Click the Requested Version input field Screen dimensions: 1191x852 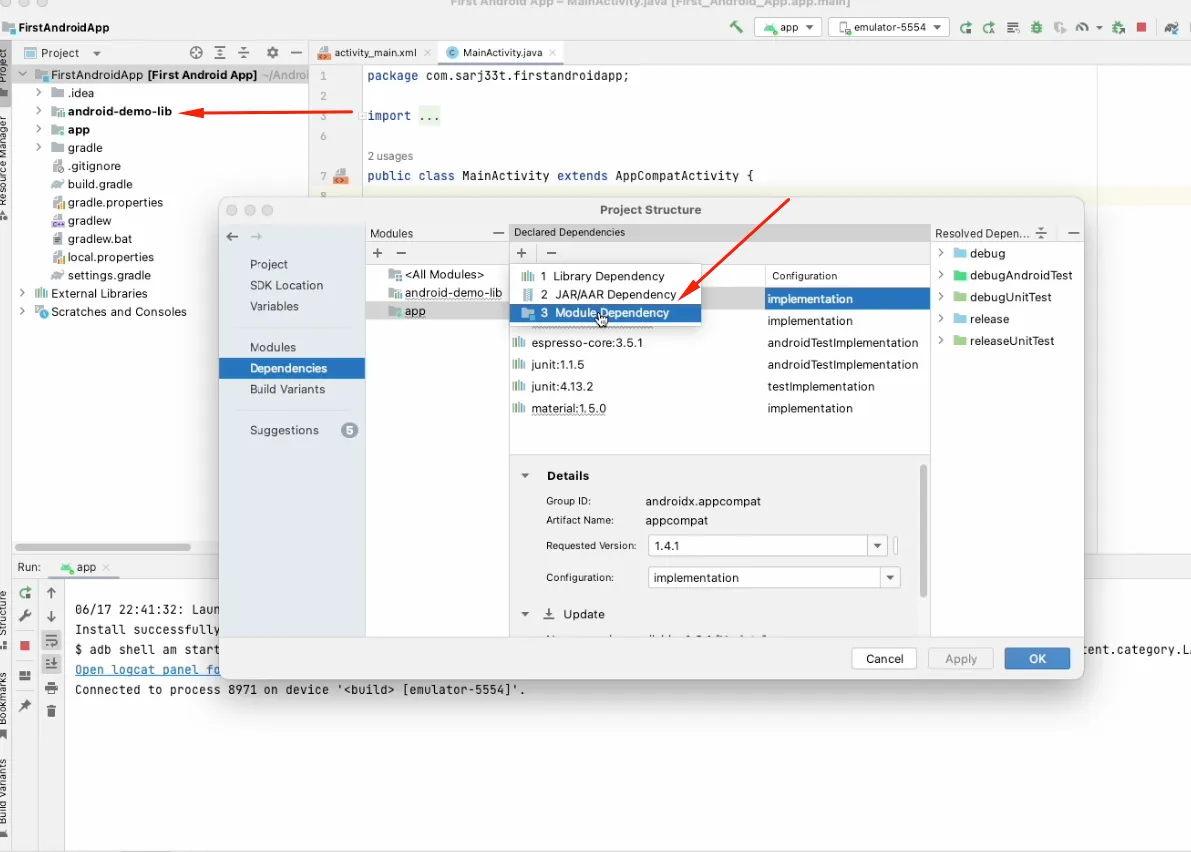[x=757, y=545]
